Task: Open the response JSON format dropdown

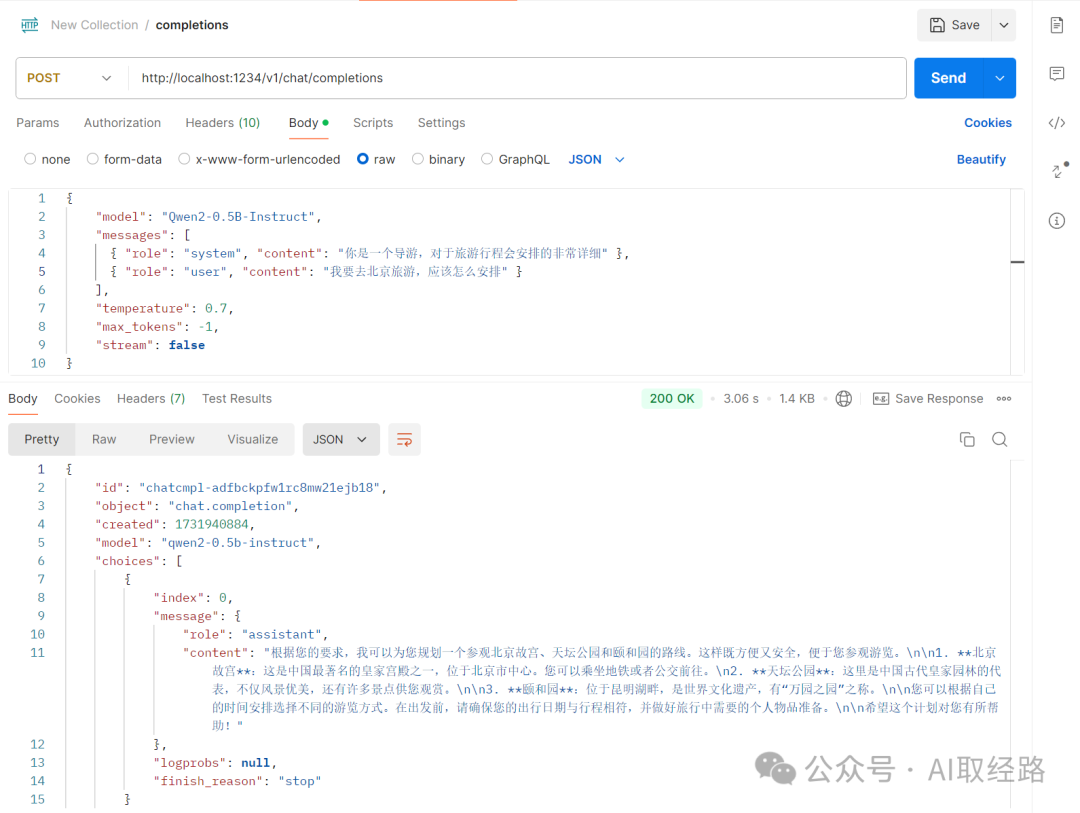Action: coord(341,440)
